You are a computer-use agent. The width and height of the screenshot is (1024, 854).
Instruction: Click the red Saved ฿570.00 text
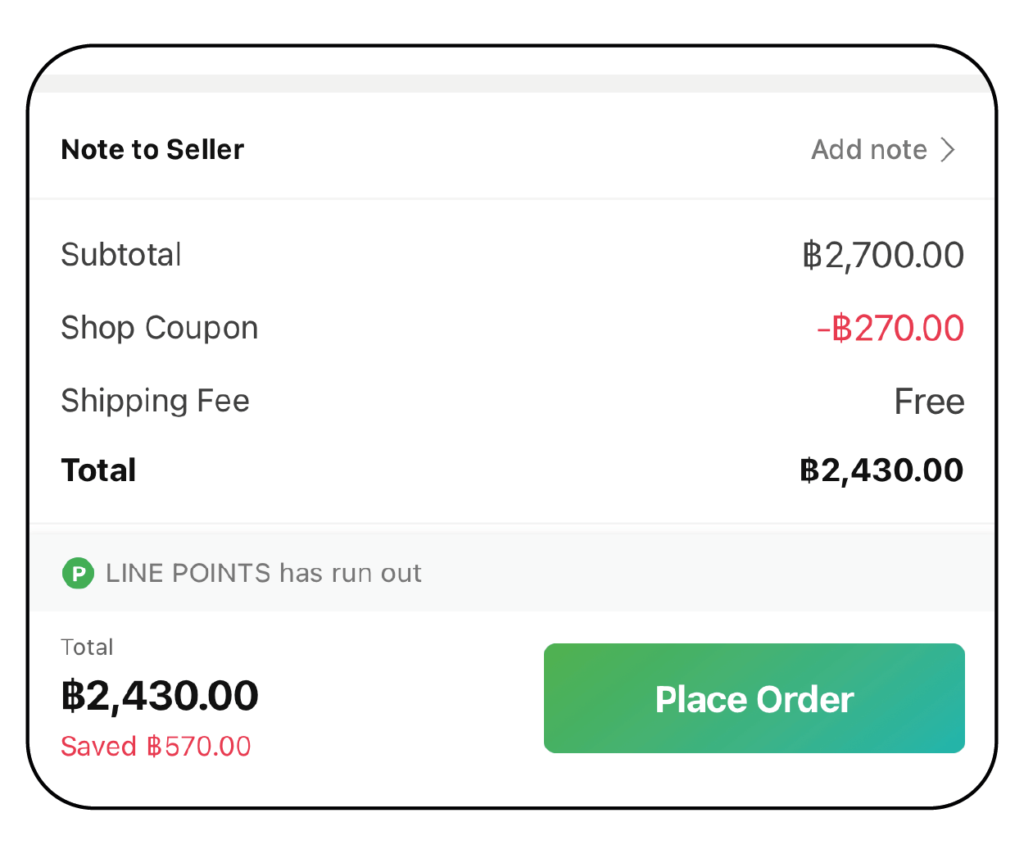(x=155, y=746)
